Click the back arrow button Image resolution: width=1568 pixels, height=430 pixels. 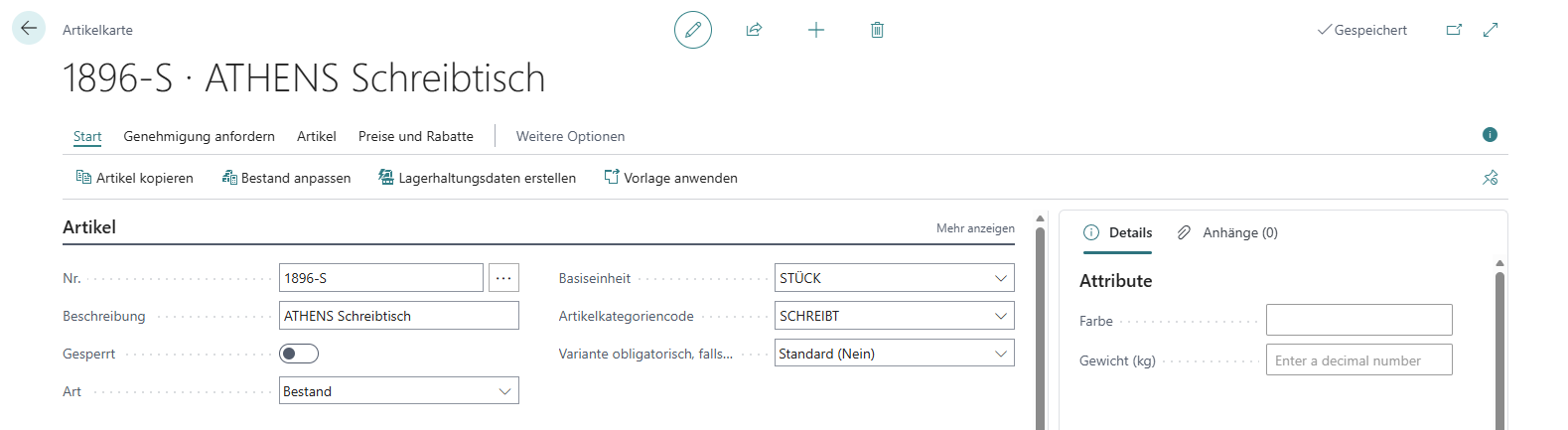29,28
